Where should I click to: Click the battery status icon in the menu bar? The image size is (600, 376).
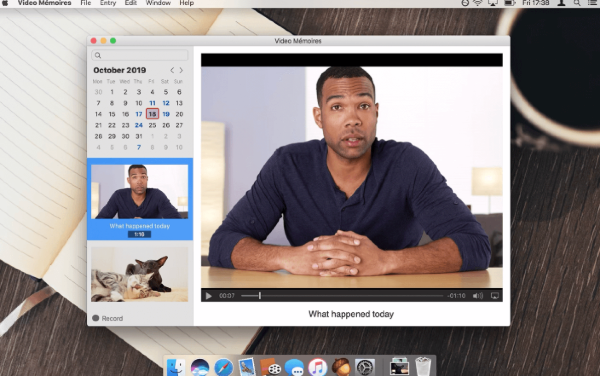point(509,3)
